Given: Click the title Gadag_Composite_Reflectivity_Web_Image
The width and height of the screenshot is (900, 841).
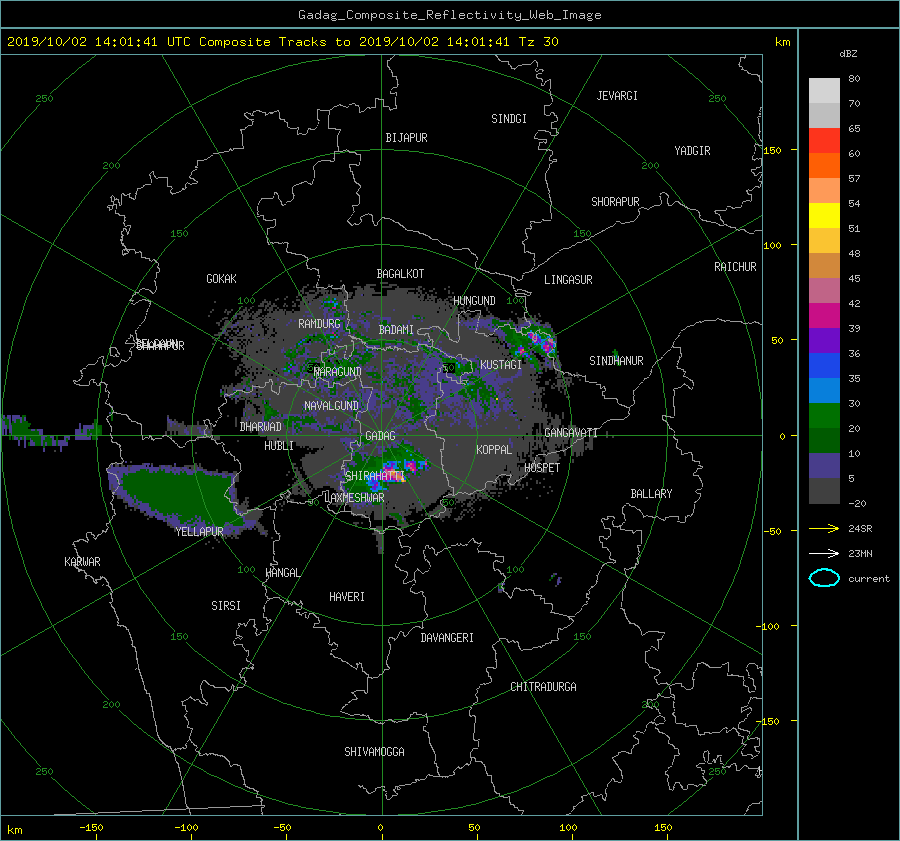Looking at the screenshot, I should pyautogui.click(x=449, y=15).
